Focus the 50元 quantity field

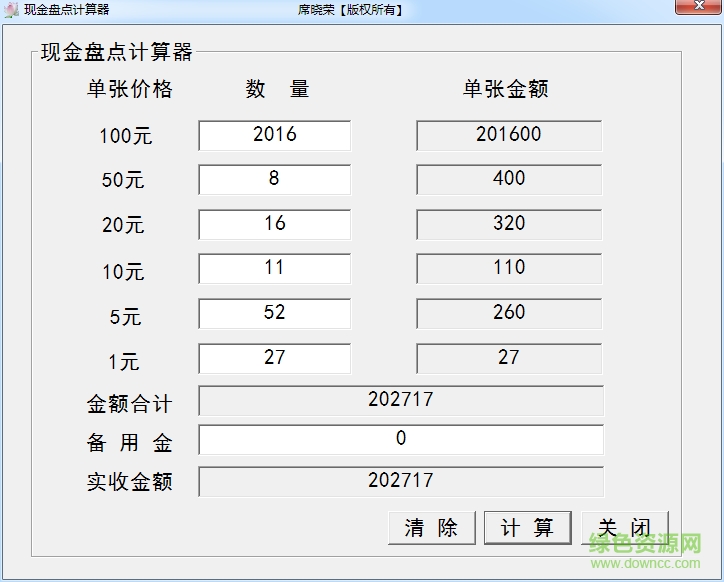(x=275, y=179)
